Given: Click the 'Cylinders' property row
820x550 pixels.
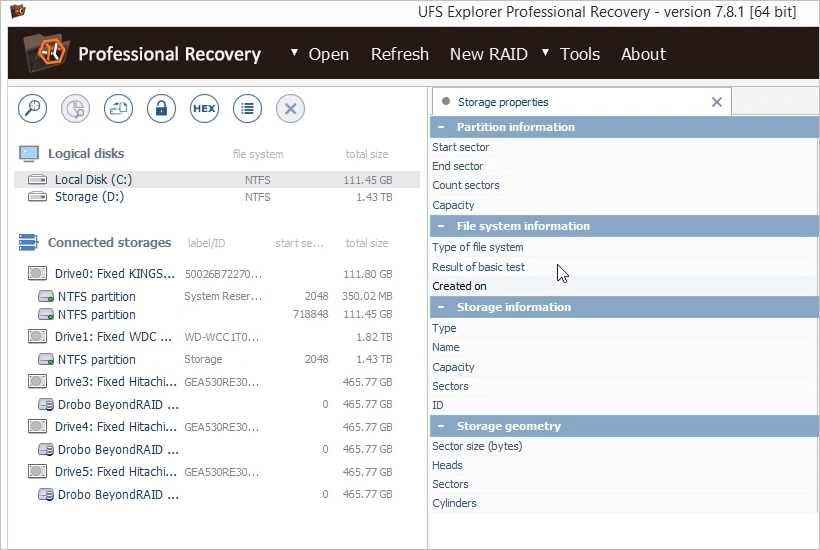Looking at the screenshot, I should tap(624, 503).
